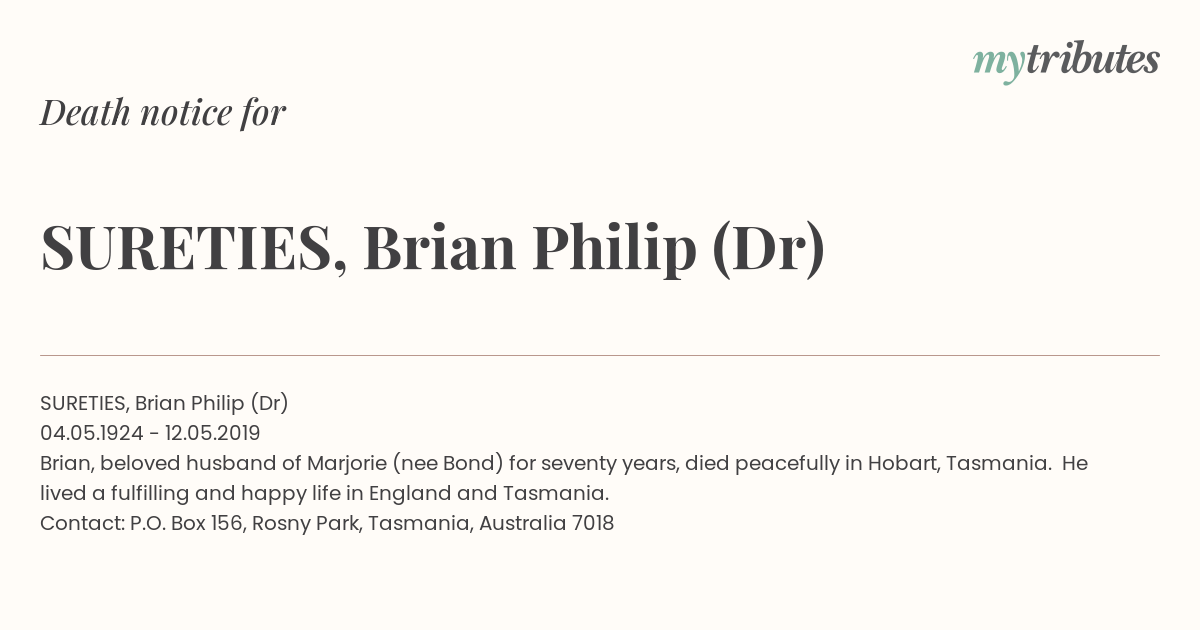Click the "P.O. Box 156" address text

(185, 523)
